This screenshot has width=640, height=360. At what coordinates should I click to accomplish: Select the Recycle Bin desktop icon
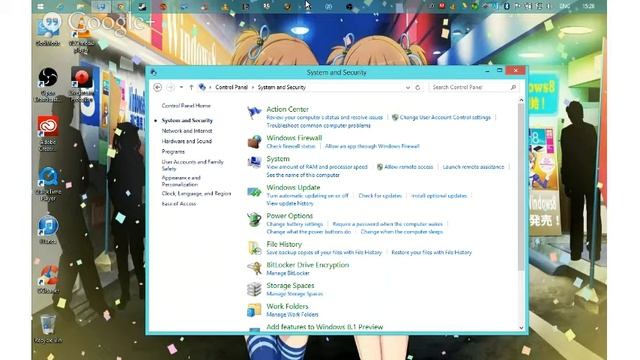[48, 328]
